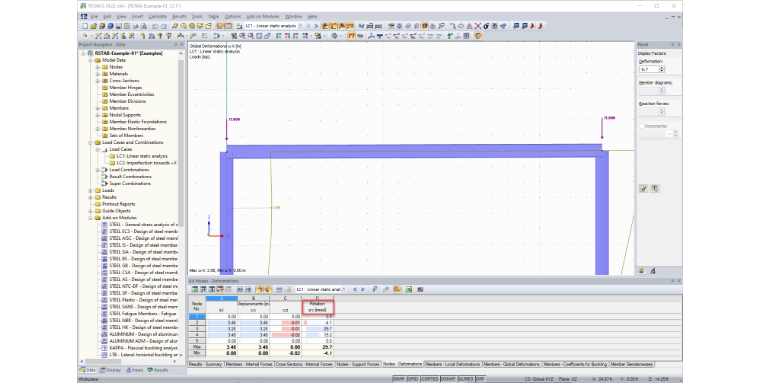760x383 pixels.
Task: Switch to Results - Summary tab
Action: click(x=206, y=364)
